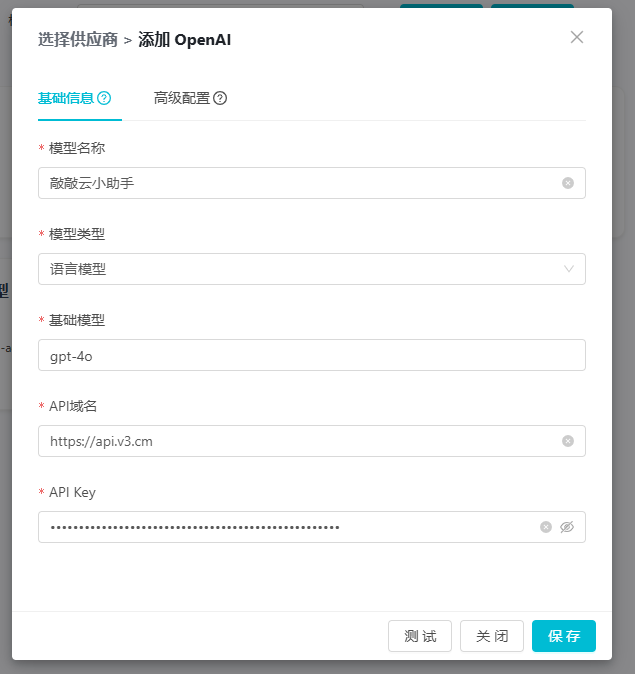The image size is (635, 674).
Task: Click the help icon beside 基础信息
Action: [104, 98]
